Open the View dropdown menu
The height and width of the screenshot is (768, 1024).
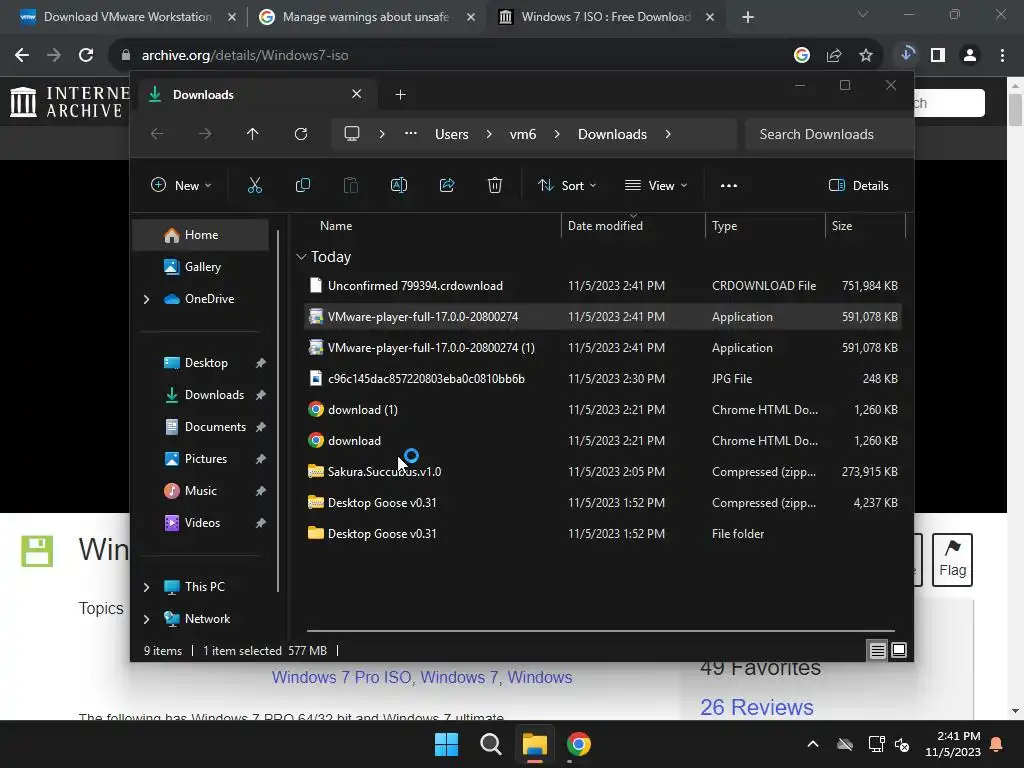(x=656, y=185)
